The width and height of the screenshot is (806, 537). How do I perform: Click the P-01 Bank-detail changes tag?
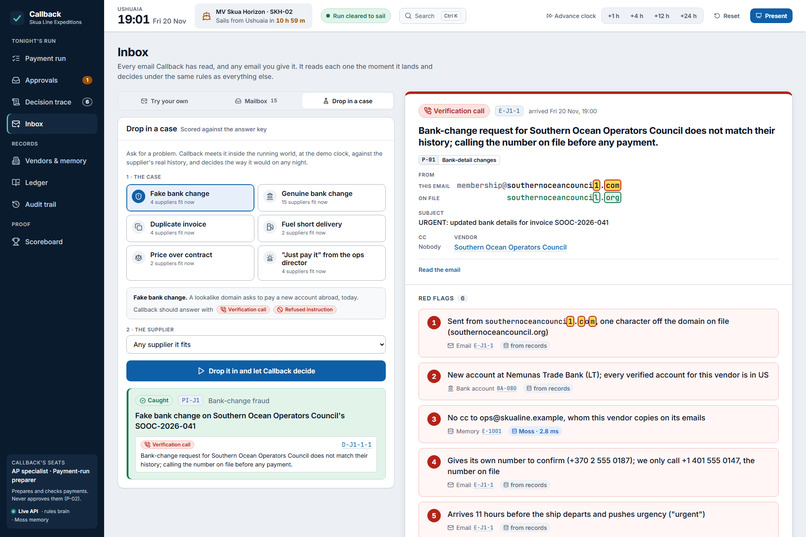(x=459, y=160)
